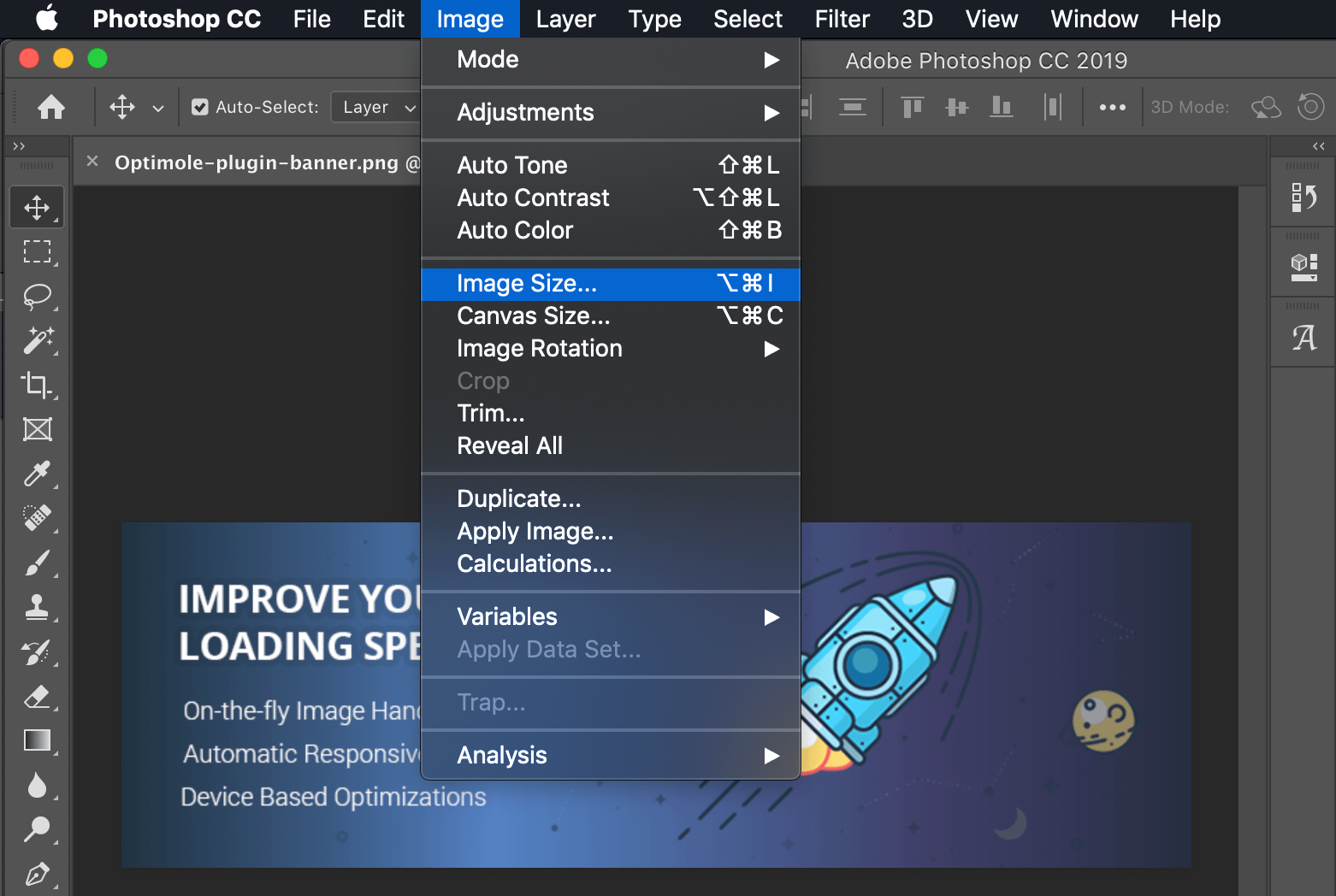Click Canvas Size menu entry
Viewport: 1336px width, 896px height.
pyautogui.click(x=610, y=316)
